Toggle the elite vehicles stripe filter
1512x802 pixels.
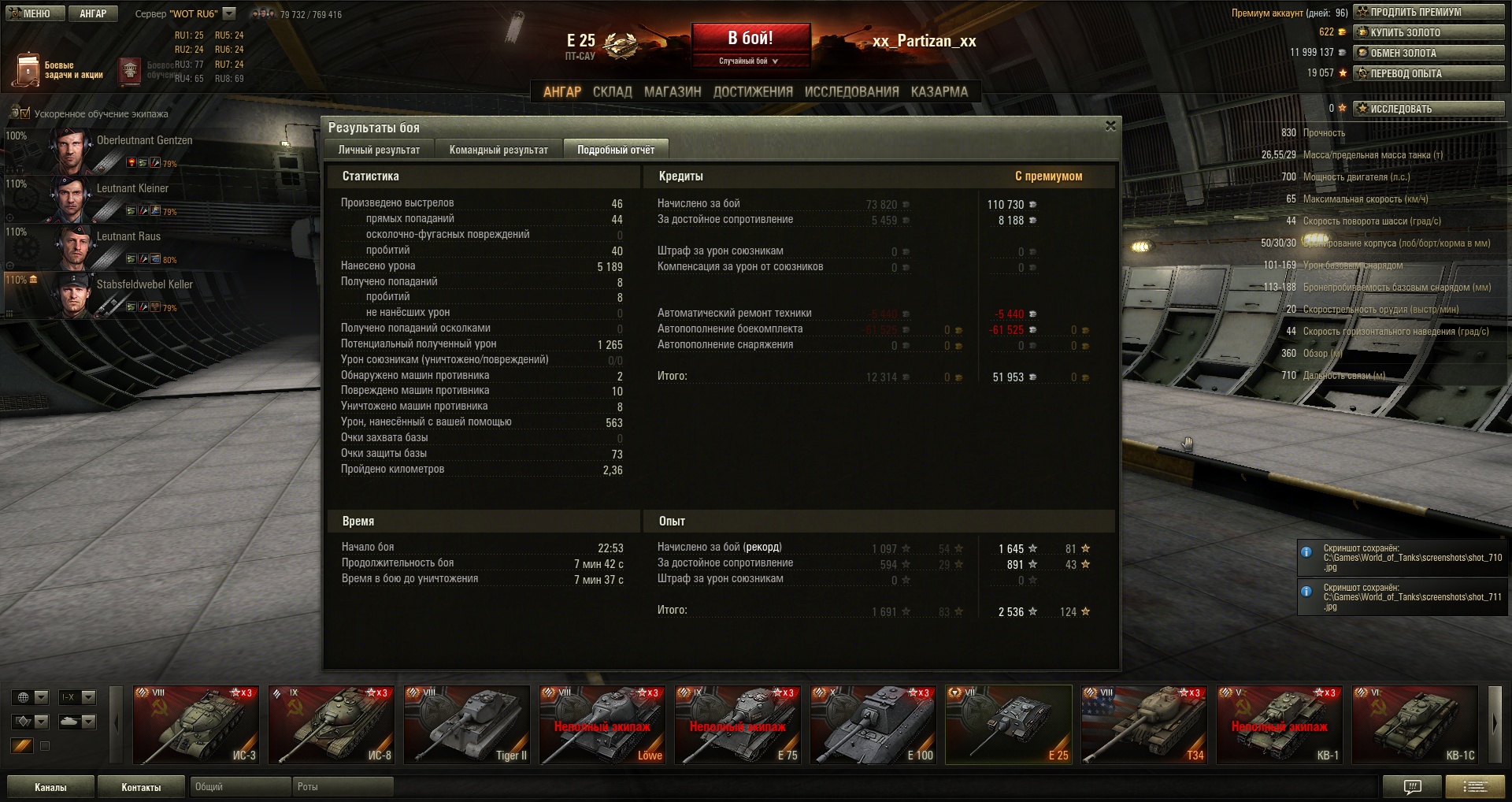[x=22, y=745]
